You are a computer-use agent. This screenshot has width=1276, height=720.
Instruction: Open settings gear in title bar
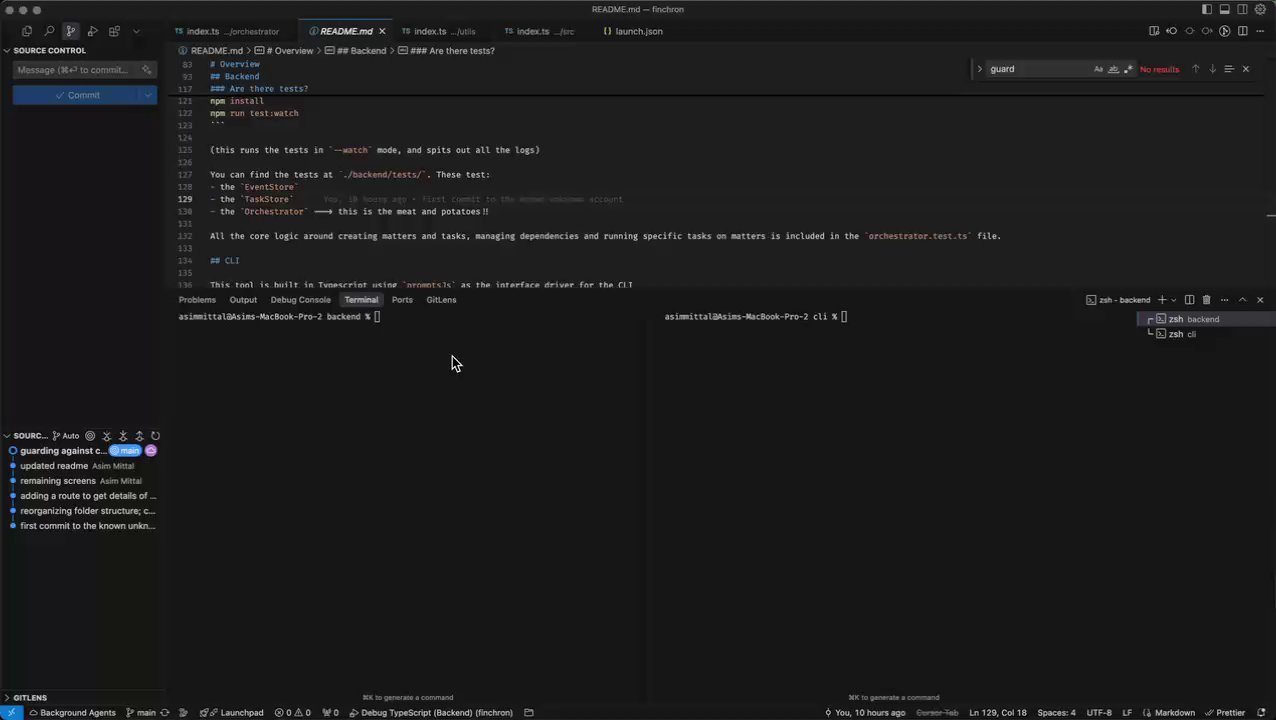click(1260, 9)
